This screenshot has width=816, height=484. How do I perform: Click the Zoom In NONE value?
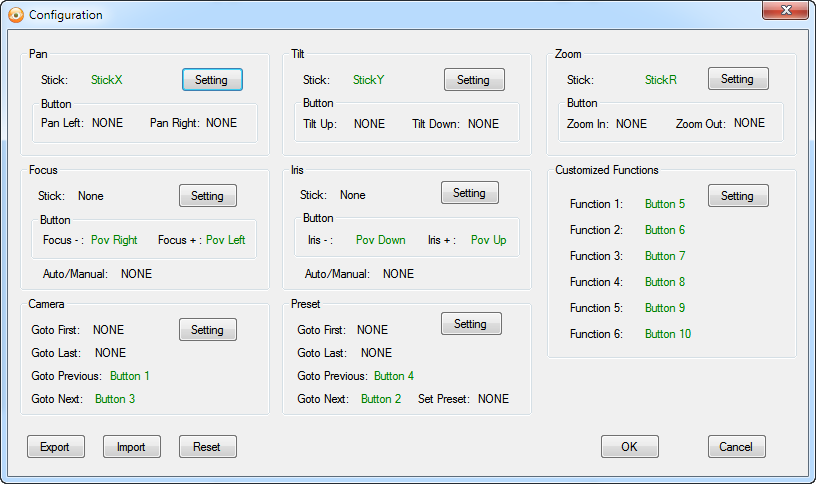pyautogui.click(x=631, y=124)
